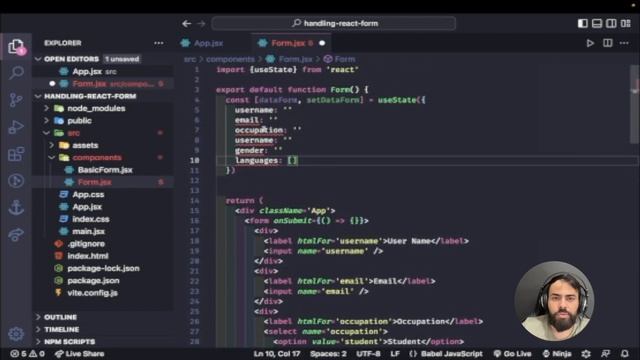Click the components breadcrumb segment
Image resolution: width=640 pixels, height=360 pixels.
click(x=230, y=60)
